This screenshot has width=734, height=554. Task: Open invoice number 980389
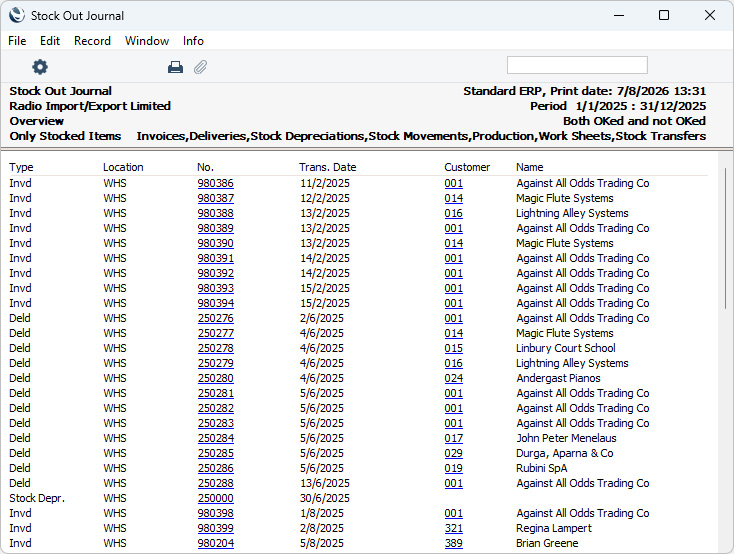point(215,228)
